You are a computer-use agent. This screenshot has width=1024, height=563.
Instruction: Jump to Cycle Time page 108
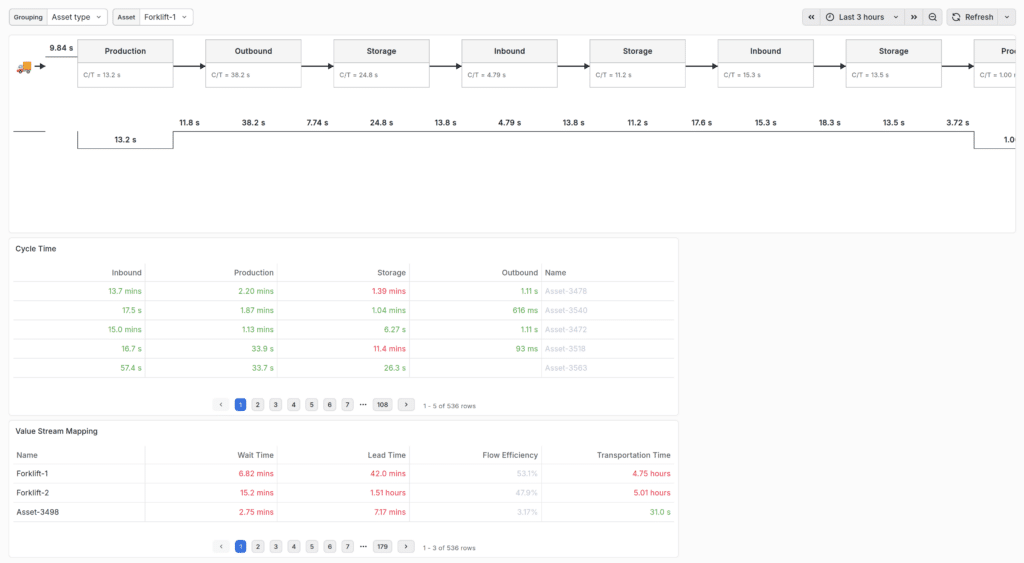point(383,405)
